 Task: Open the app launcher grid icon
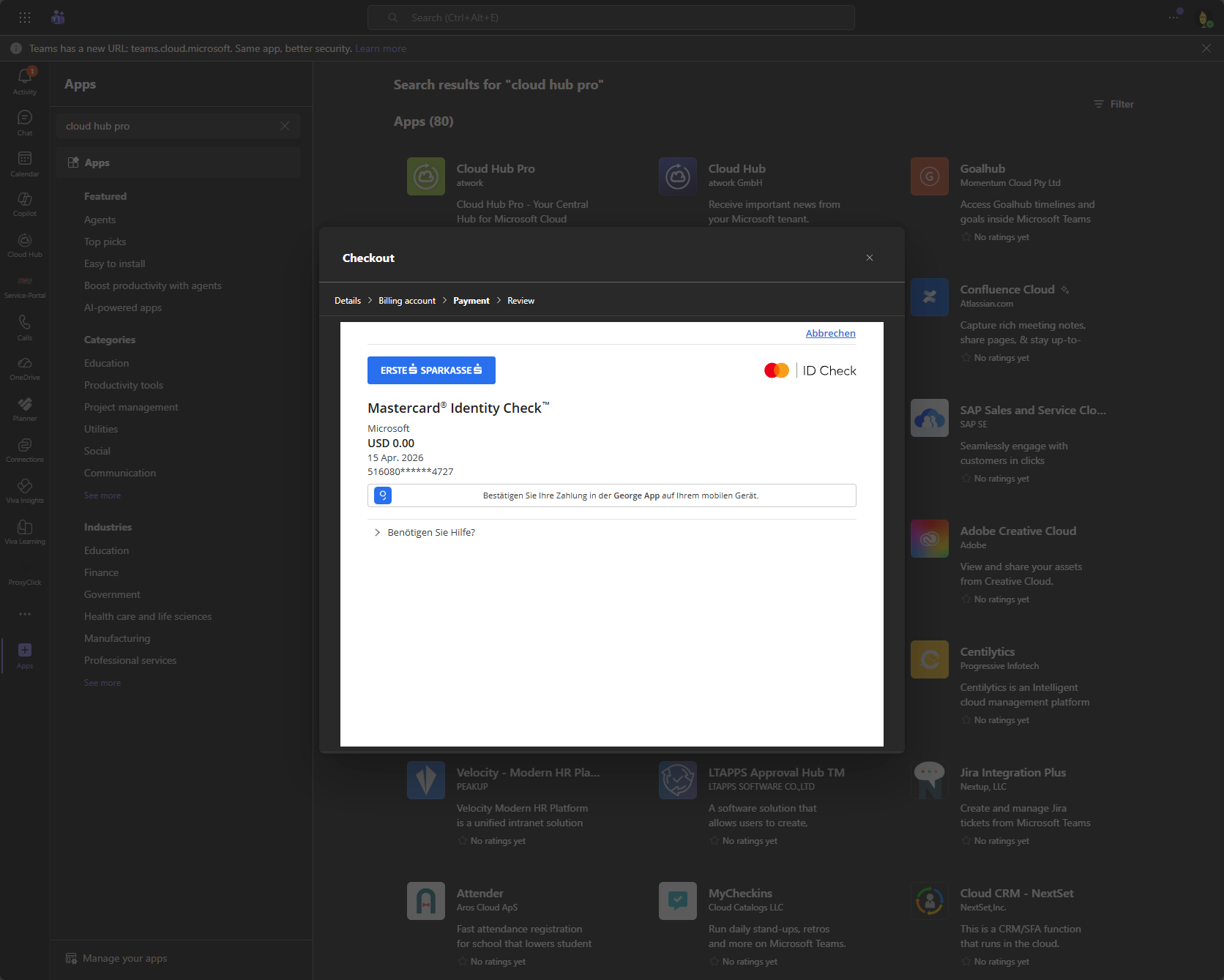pyautogui.click(x=25, y=18)
